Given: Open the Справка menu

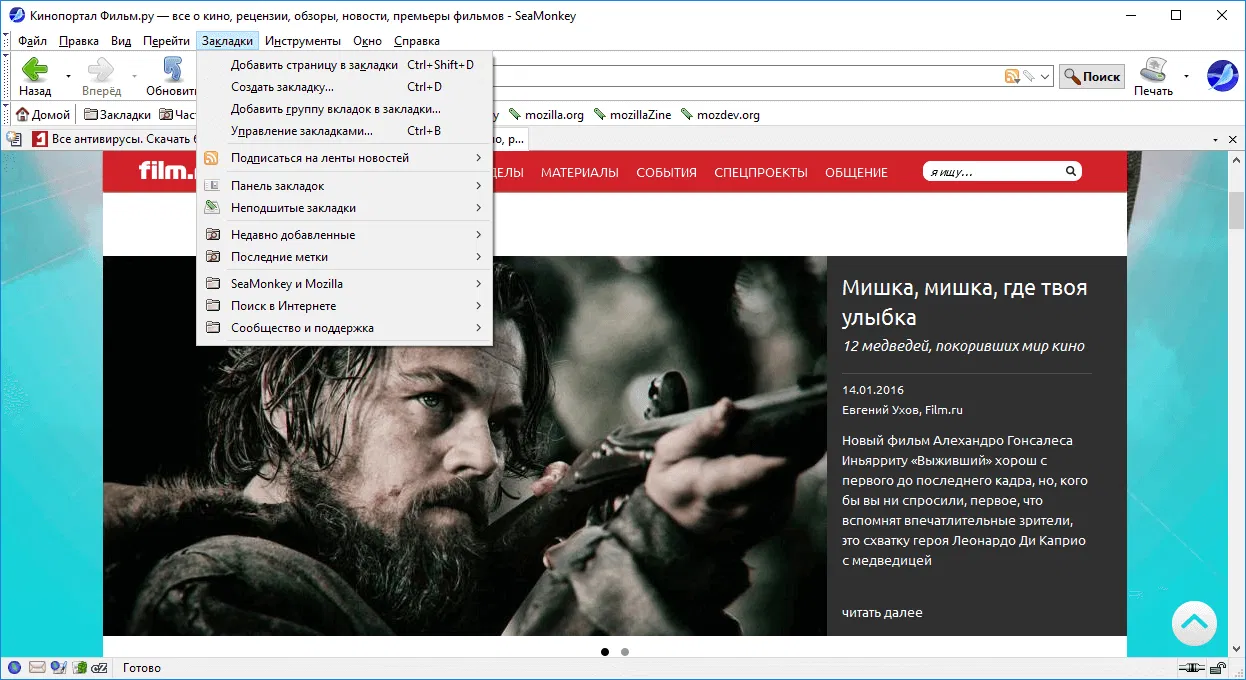Looking at the screenshot, I should [x=417, y=41].
